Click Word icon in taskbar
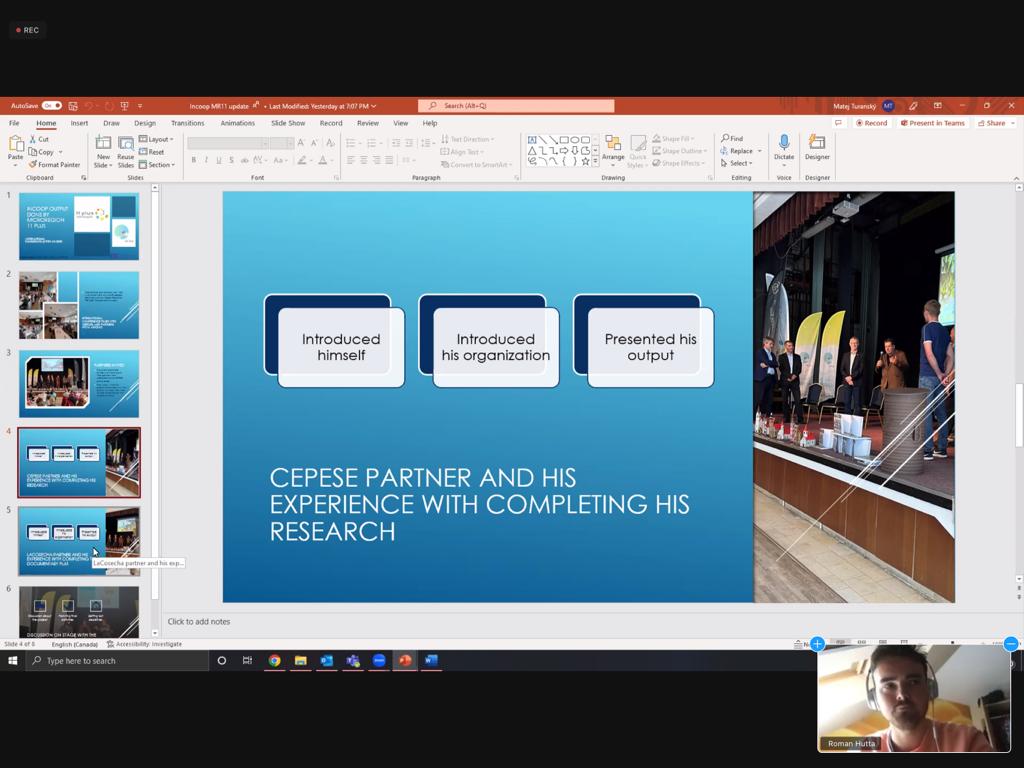The height and width of the screenshot is (768, 1024). [431, 660]
